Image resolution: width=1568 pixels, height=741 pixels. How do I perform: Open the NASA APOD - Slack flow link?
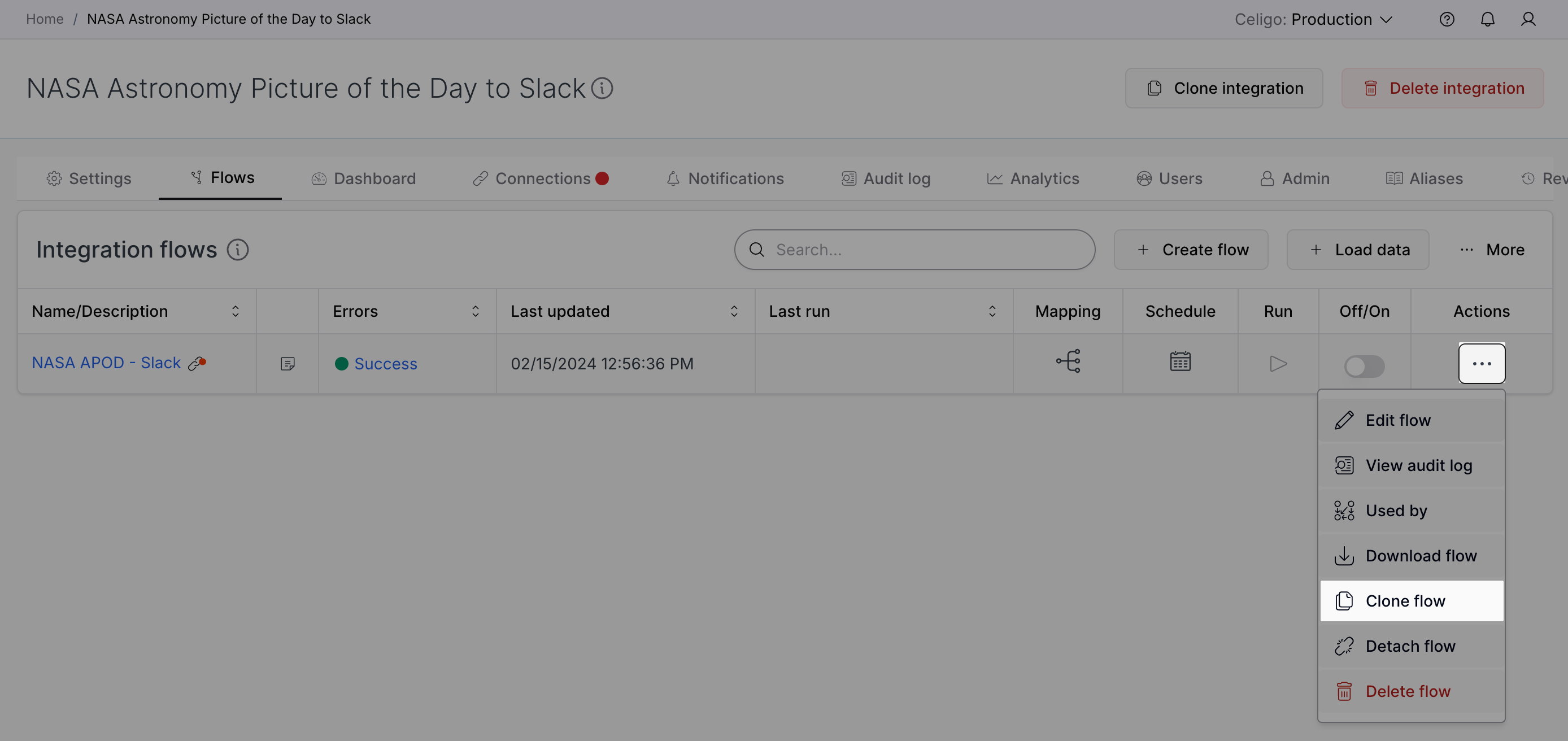[x=106, y=363]
